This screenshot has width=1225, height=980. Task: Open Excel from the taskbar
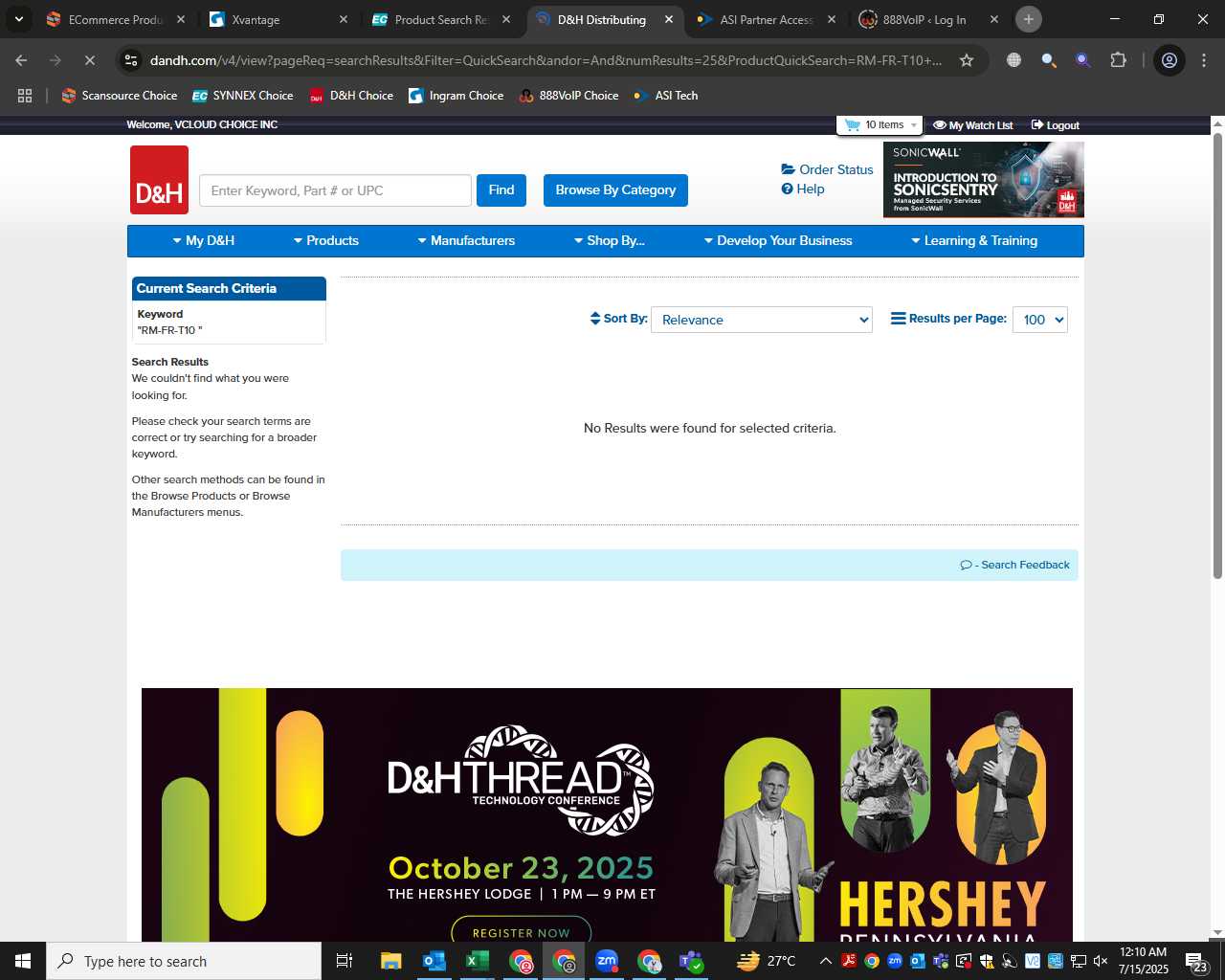click(477, 961)
